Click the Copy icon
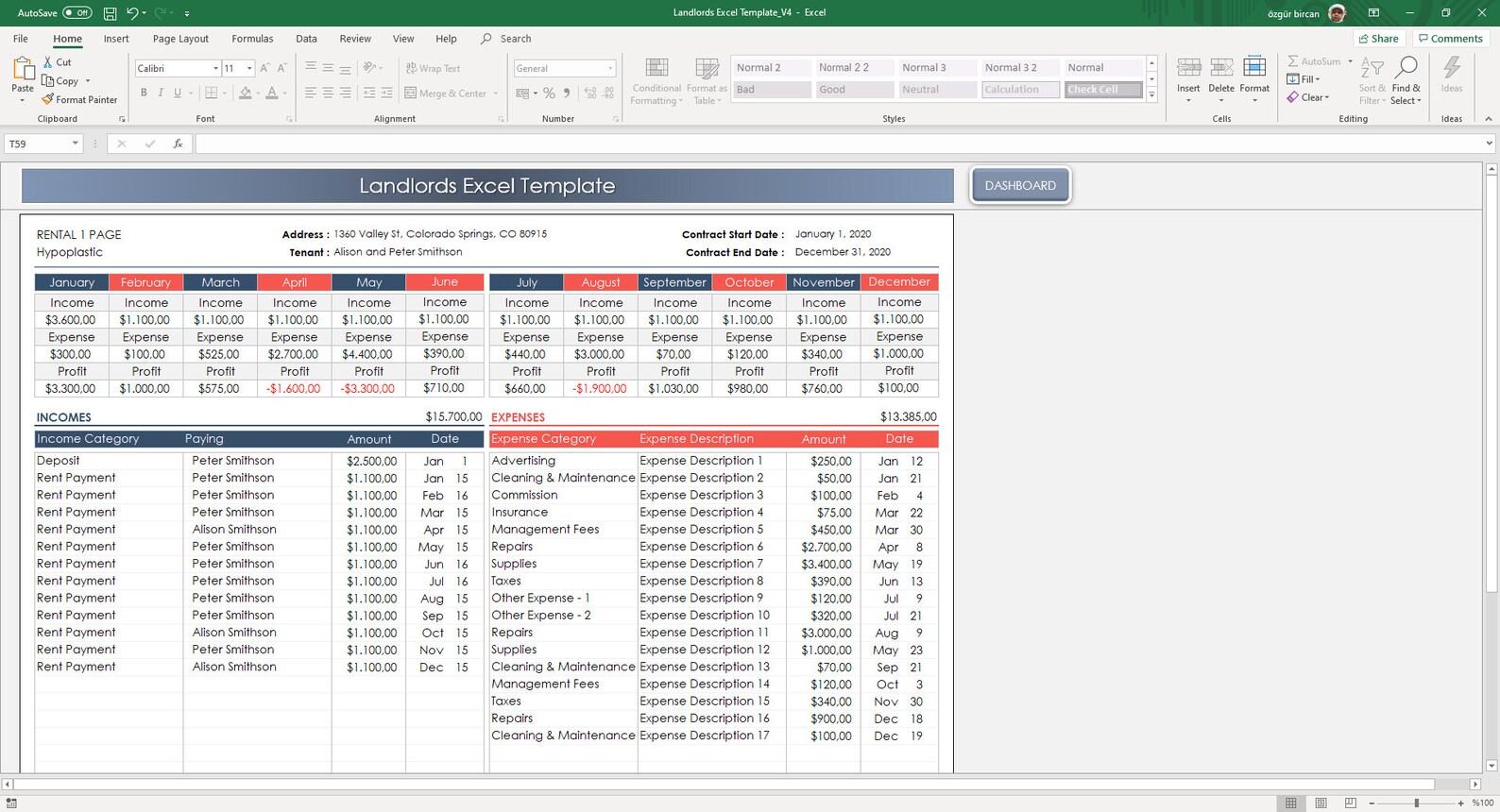Screen dimensions: 1500x812 (48, 81)
